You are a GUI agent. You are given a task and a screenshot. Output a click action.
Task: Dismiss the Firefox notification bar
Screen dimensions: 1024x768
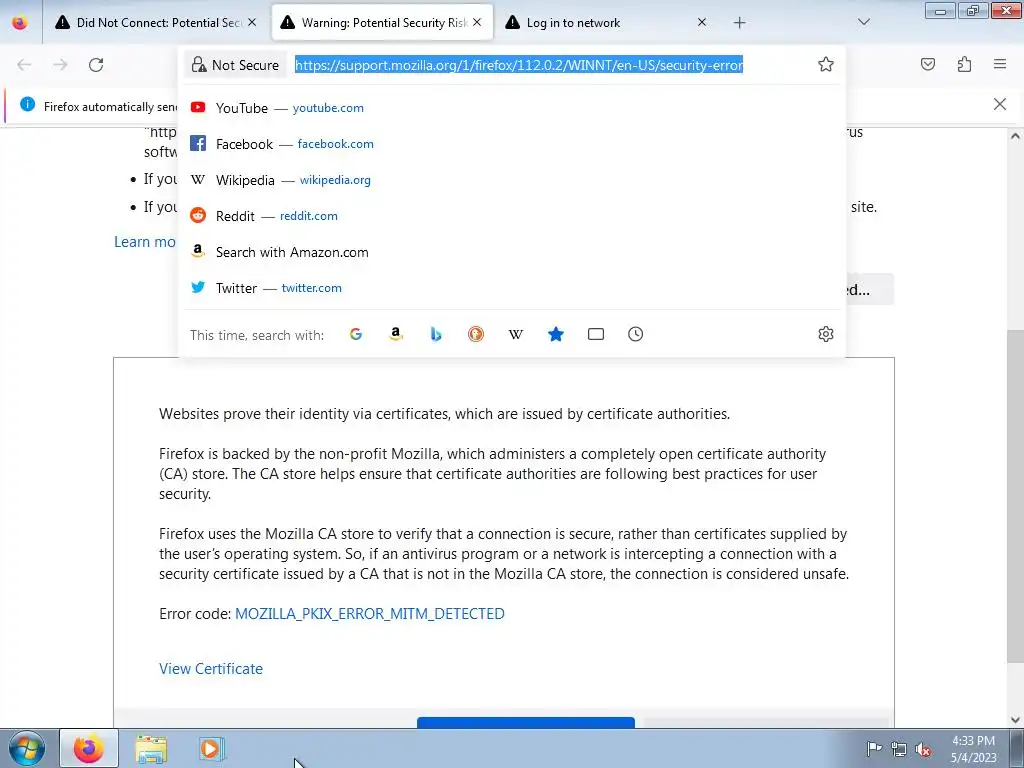click(x=999, y=104)
